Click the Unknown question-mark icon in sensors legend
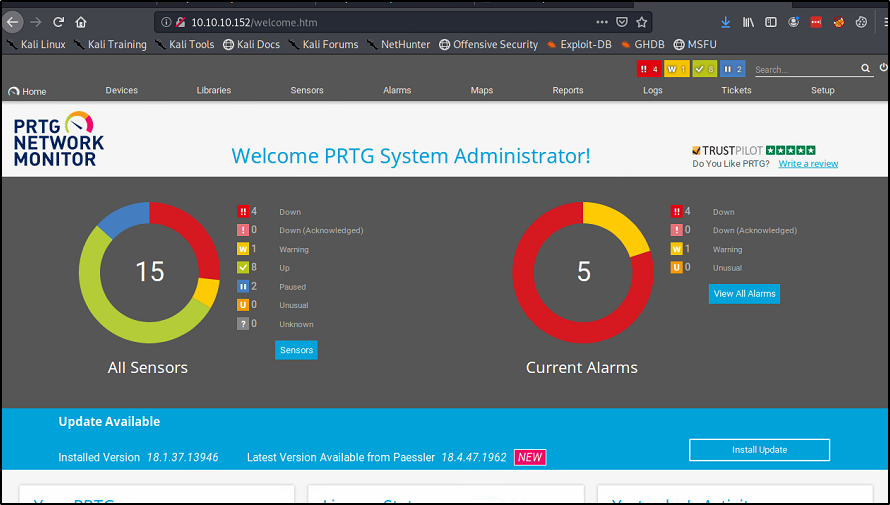 pyautogui.click(x=243, y=323)
